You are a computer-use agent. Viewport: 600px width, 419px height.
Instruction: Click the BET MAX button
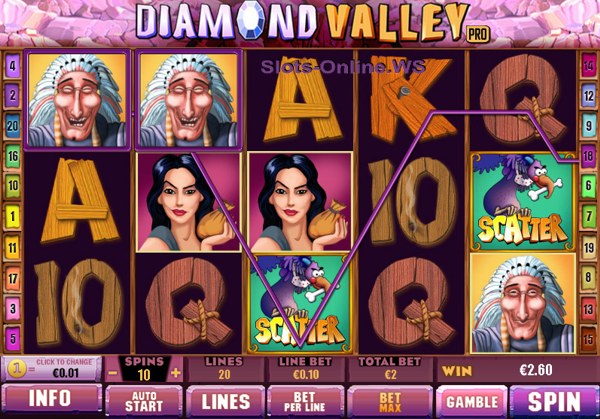tap(390, 401)
